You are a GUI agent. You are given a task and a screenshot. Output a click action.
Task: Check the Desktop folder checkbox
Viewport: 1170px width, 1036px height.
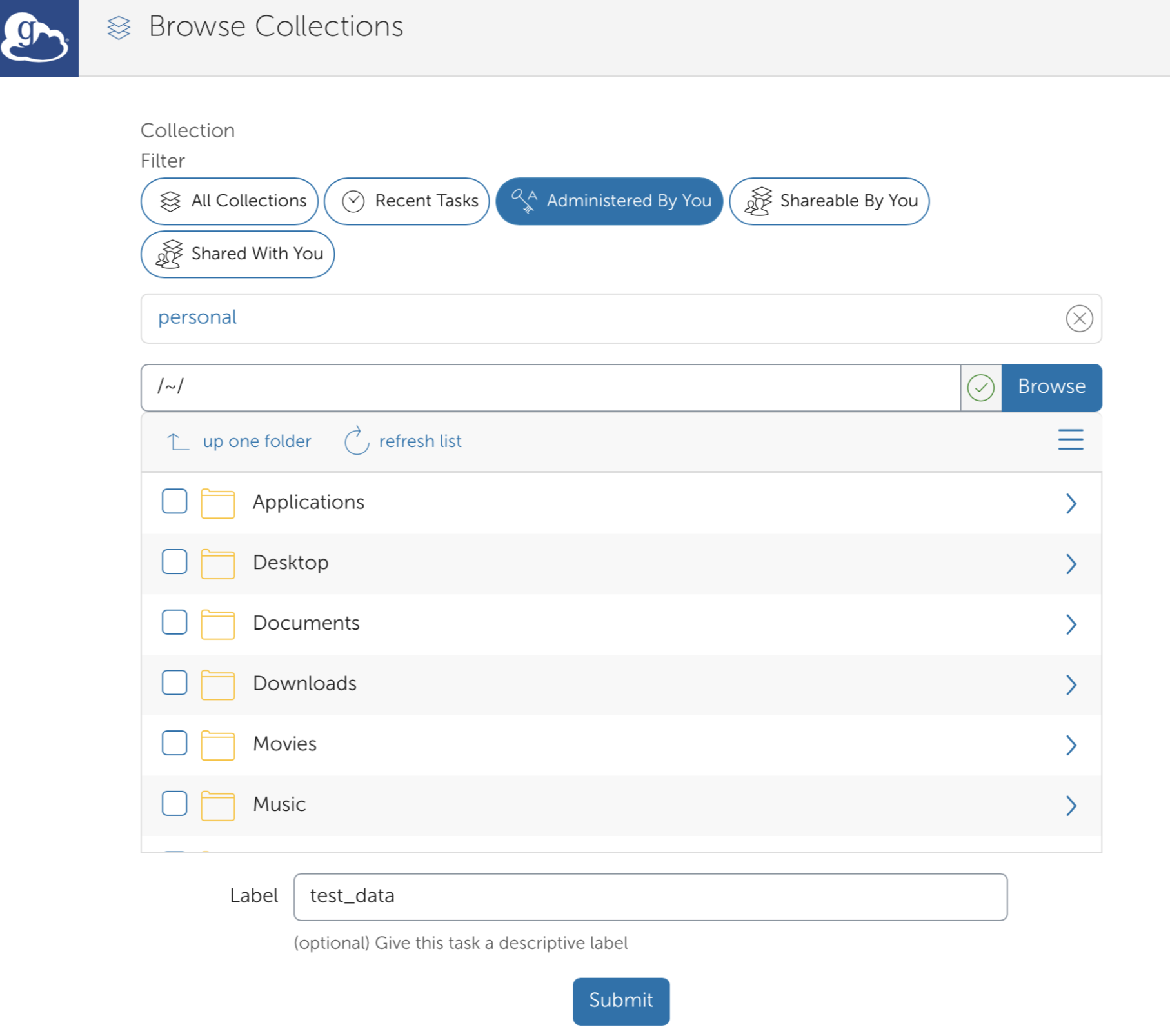click(175, 562)
